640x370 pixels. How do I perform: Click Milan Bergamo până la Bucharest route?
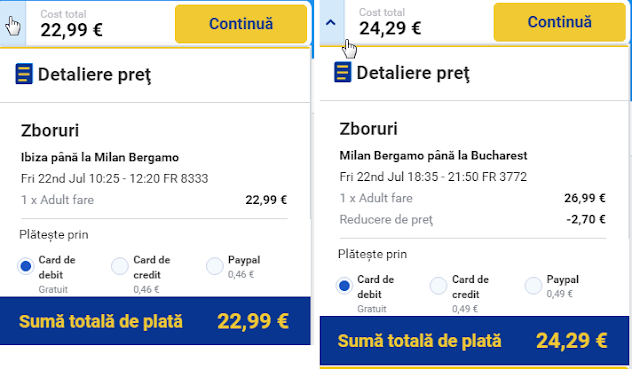433,155
